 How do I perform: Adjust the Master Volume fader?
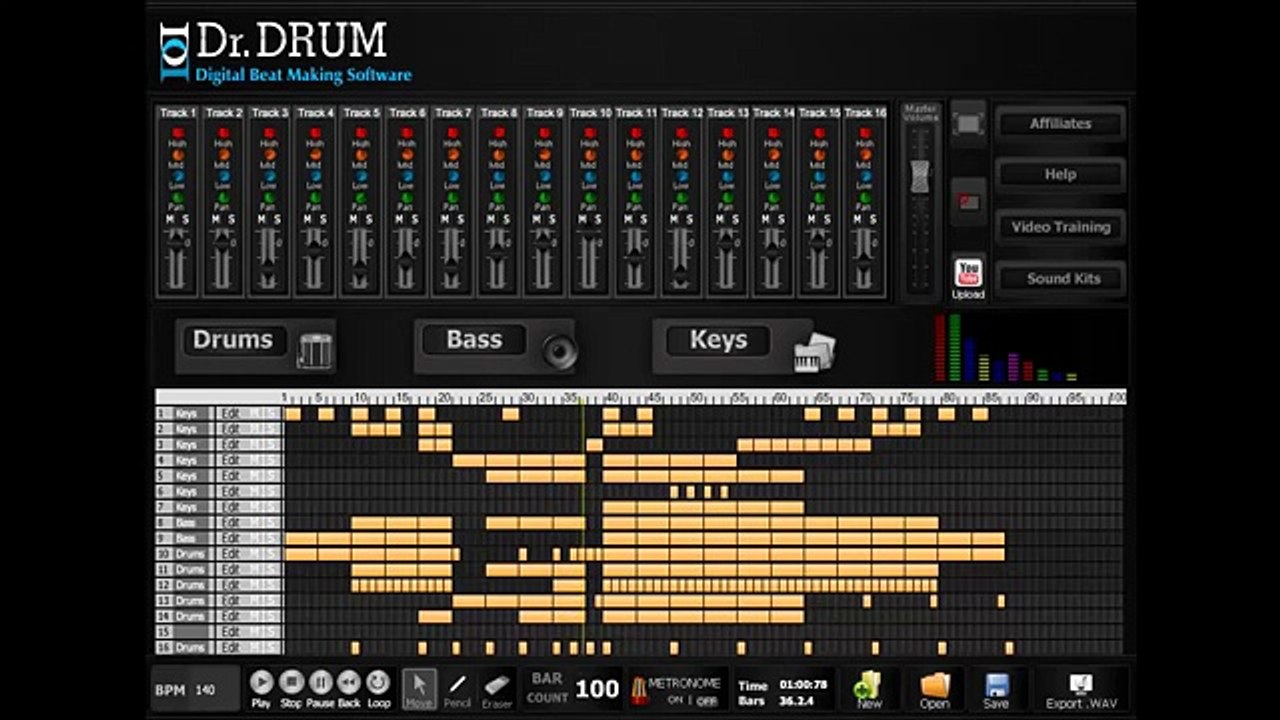[919, 176]
